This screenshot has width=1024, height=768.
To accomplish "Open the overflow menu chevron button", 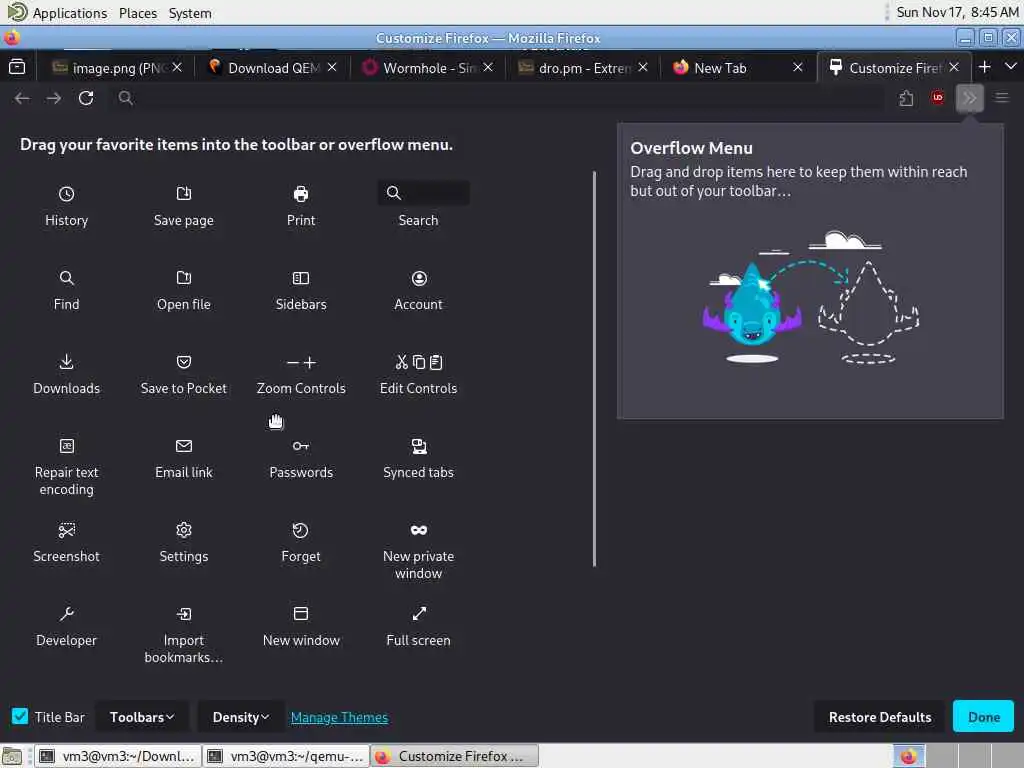I will click(969, 98).
